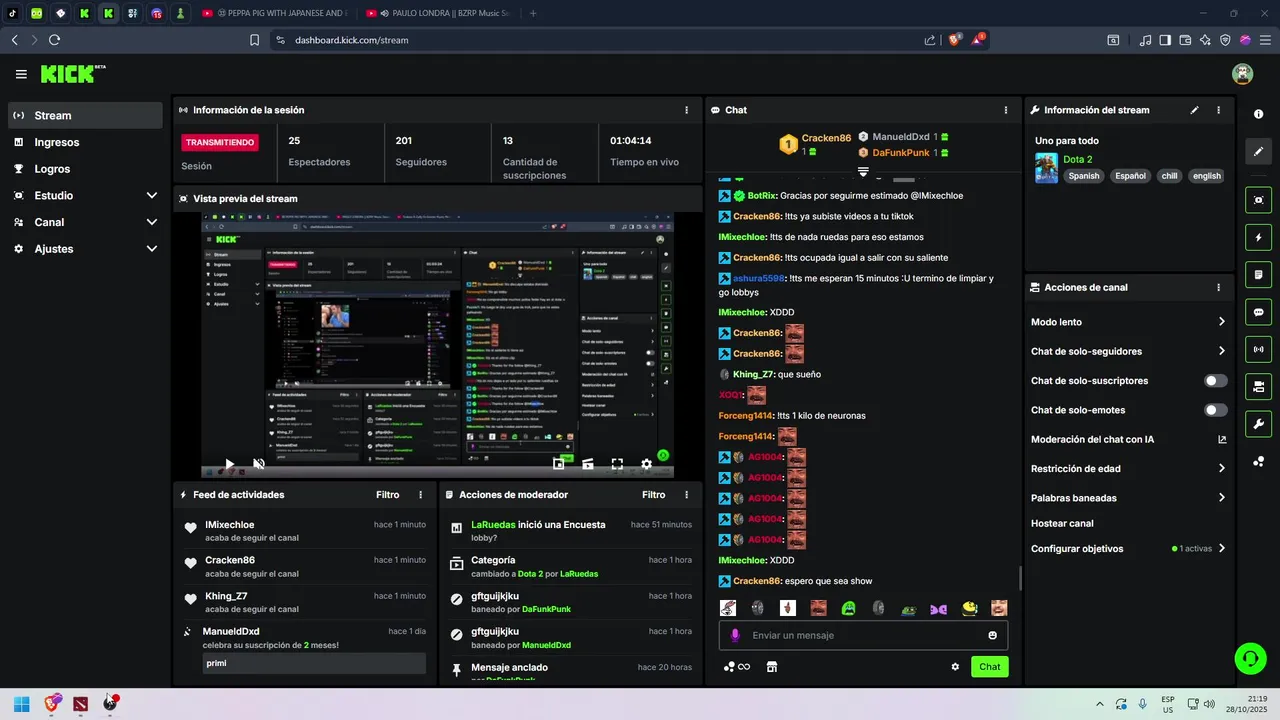Open stream preview settings gear
The height and width of the screenshot is (720, 1280).
pos(646,464)
